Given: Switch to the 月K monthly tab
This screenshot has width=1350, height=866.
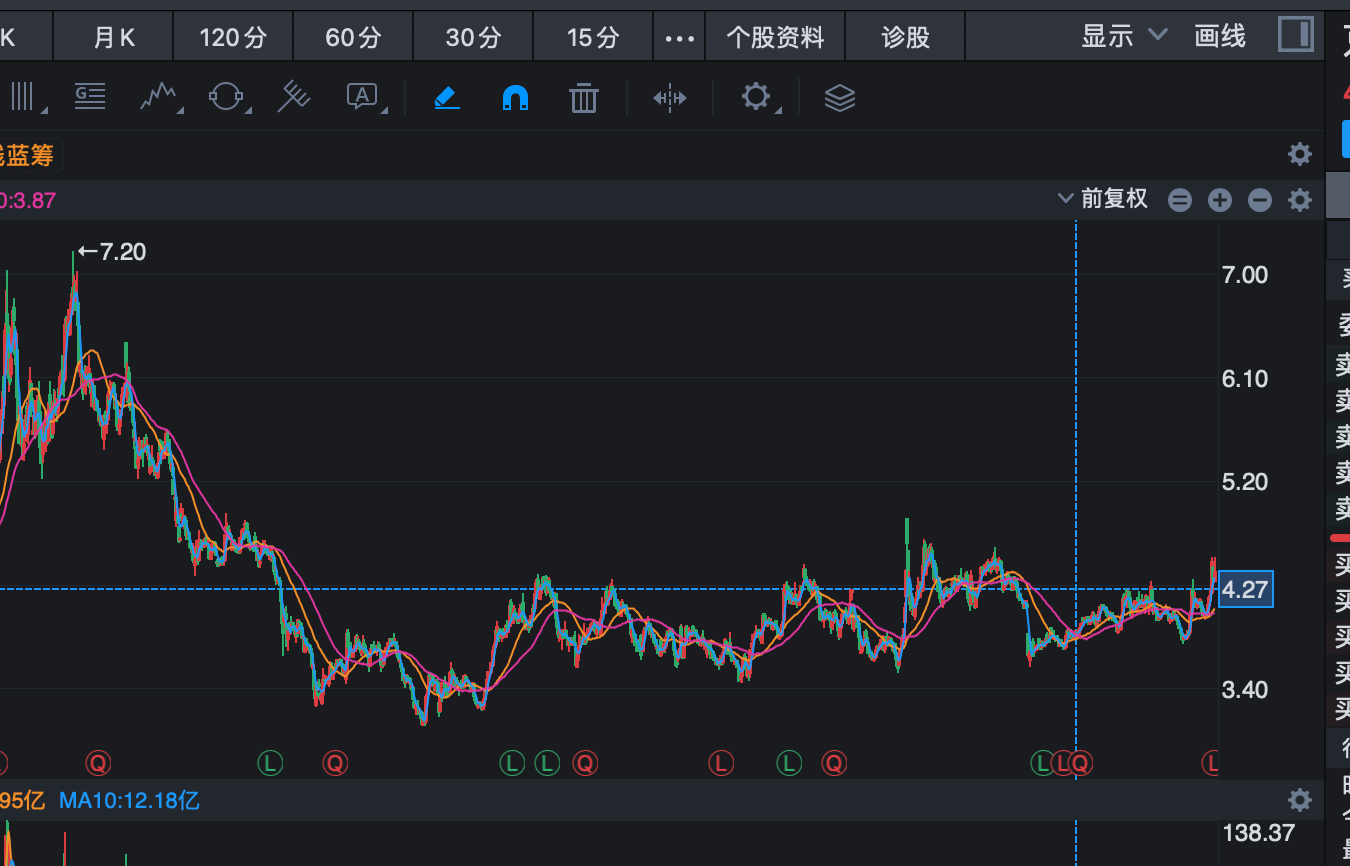Looking at the screenshot, I should pos(113,36).
